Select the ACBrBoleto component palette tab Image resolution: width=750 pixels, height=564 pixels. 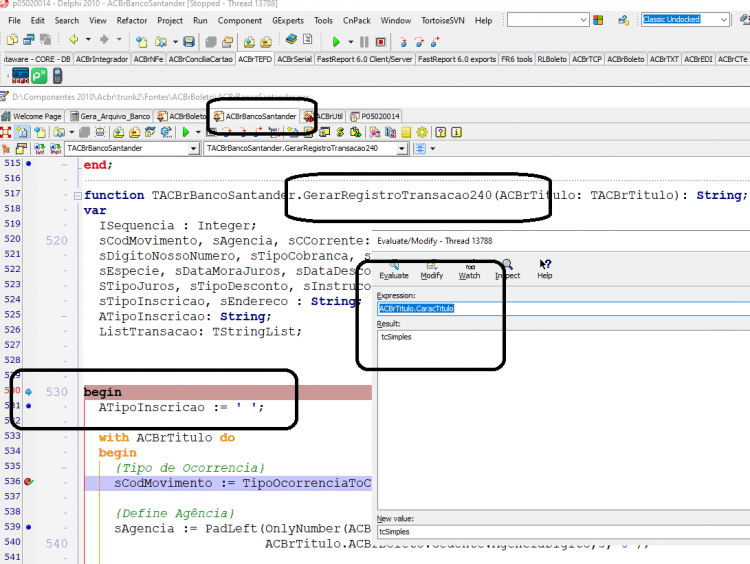pos(625,59)
